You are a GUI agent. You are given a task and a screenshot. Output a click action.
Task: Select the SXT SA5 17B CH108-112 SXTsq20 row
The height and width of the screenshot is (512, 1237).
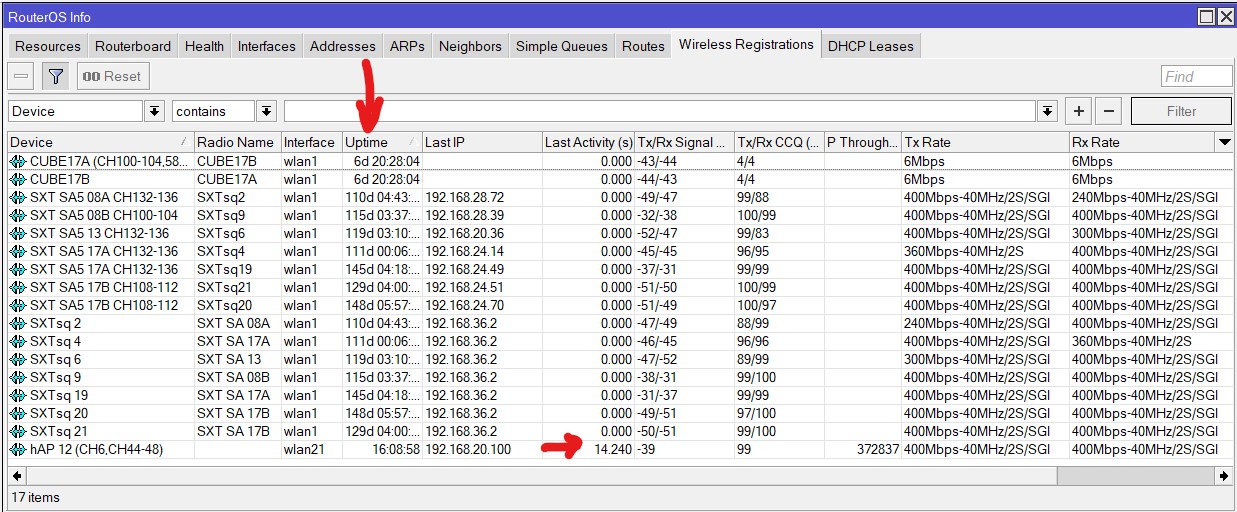pos(620,305)
